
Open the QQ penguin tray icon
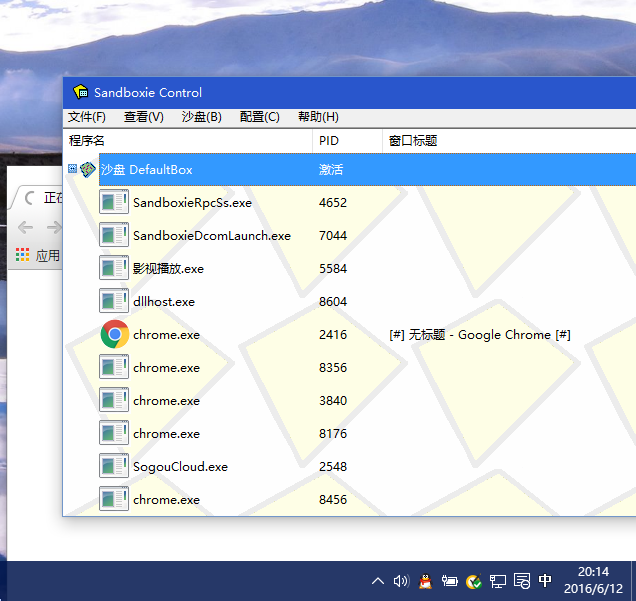[425, 581]
